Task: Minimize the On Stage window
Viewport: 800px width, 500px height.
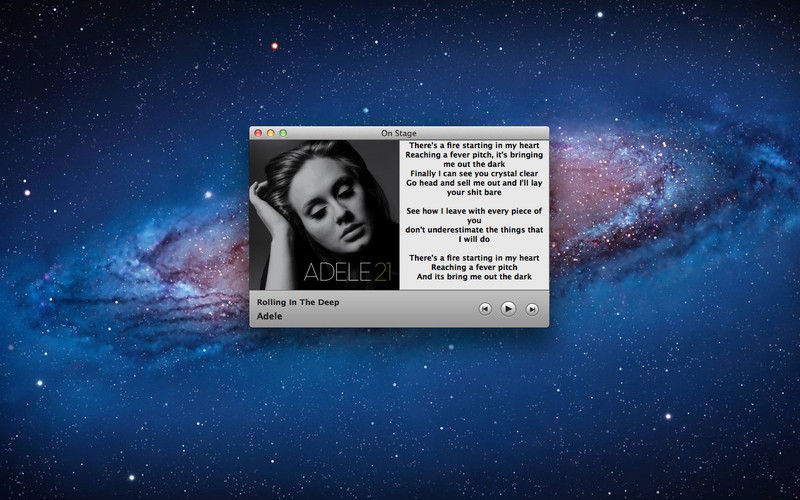Action: pos(270,133)
